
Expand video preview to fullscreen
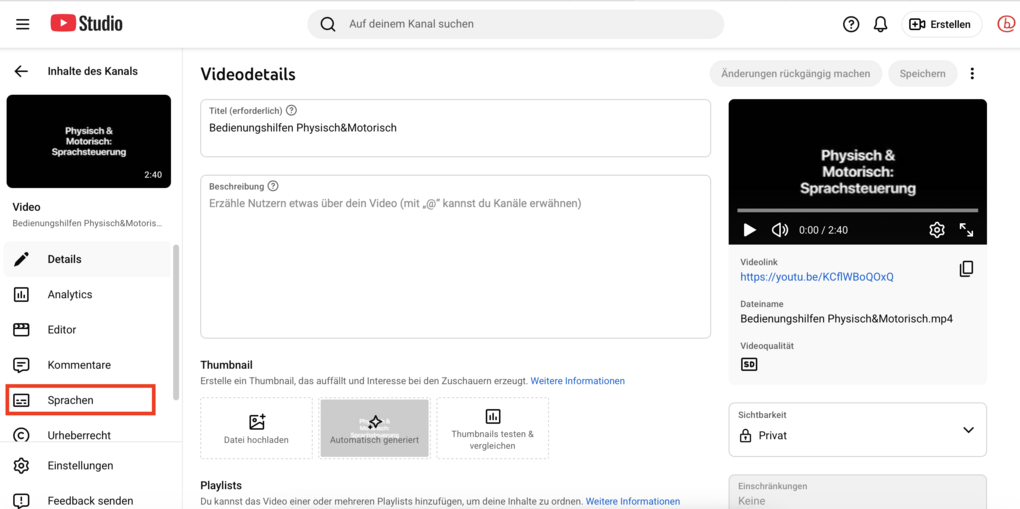[966, 230]
